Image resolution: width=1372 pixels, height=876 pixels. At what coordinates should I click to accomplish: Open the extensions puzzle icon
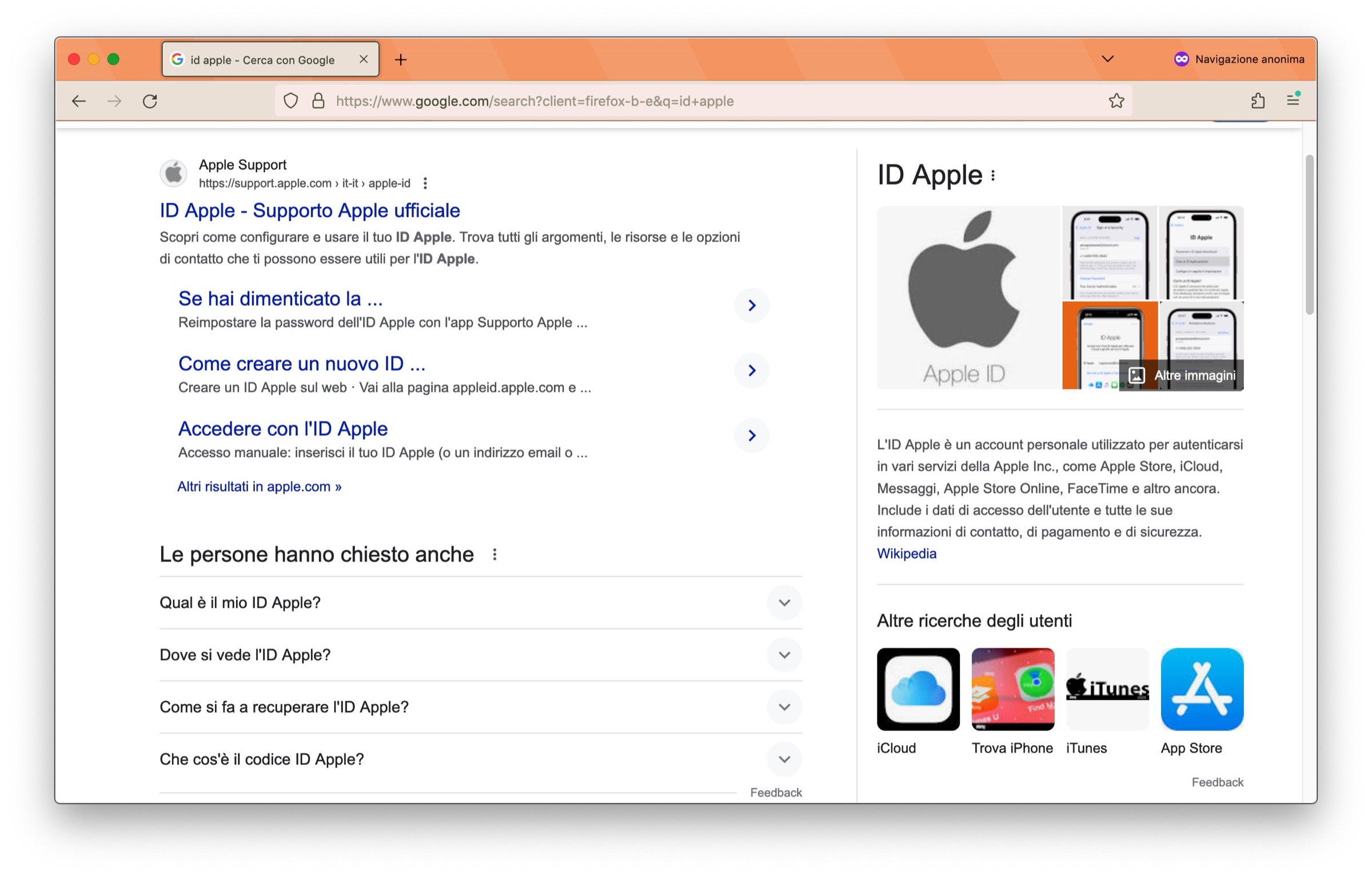tap(1258, 101)
